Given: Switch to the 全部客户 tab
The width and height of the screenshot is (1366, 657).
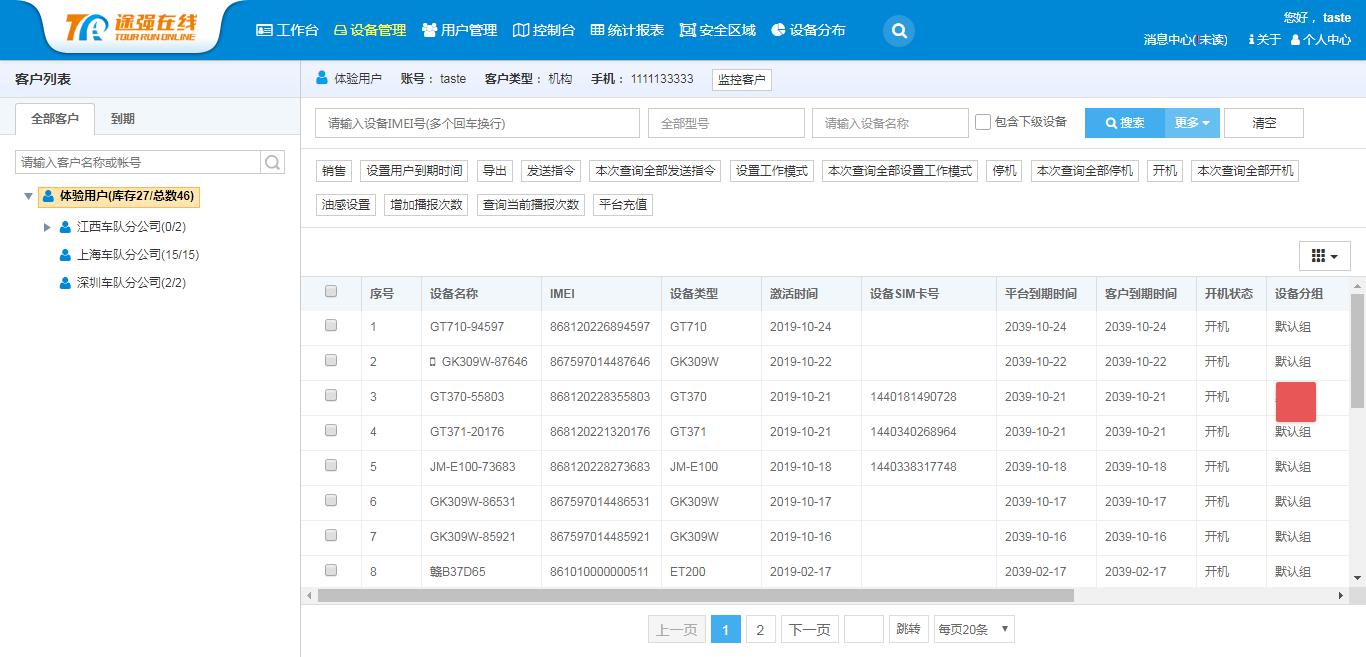Looking at the screenshot, I should (x=55, y=118).
